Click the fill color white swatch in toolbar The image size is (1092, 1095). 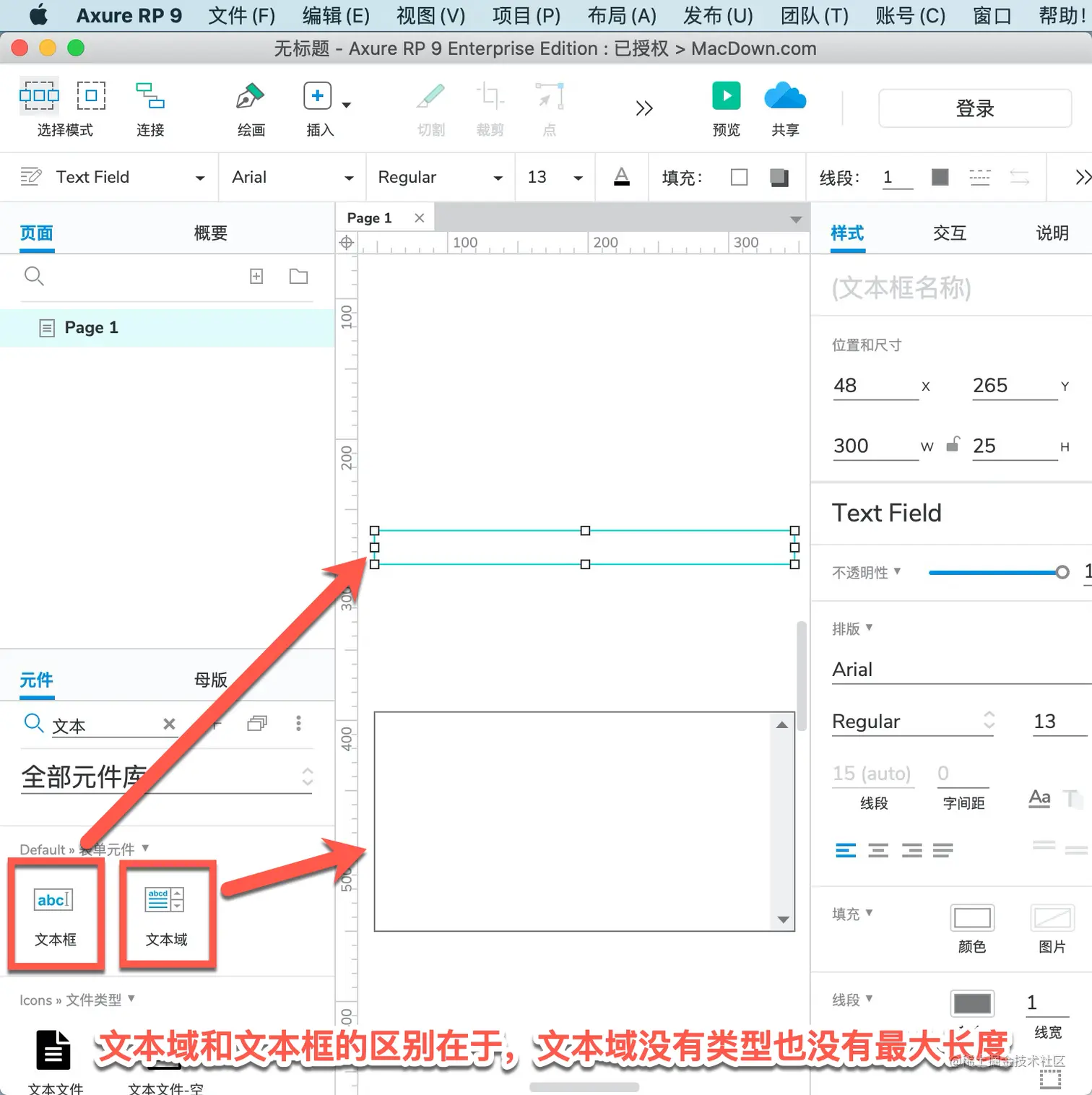[739, 177]
